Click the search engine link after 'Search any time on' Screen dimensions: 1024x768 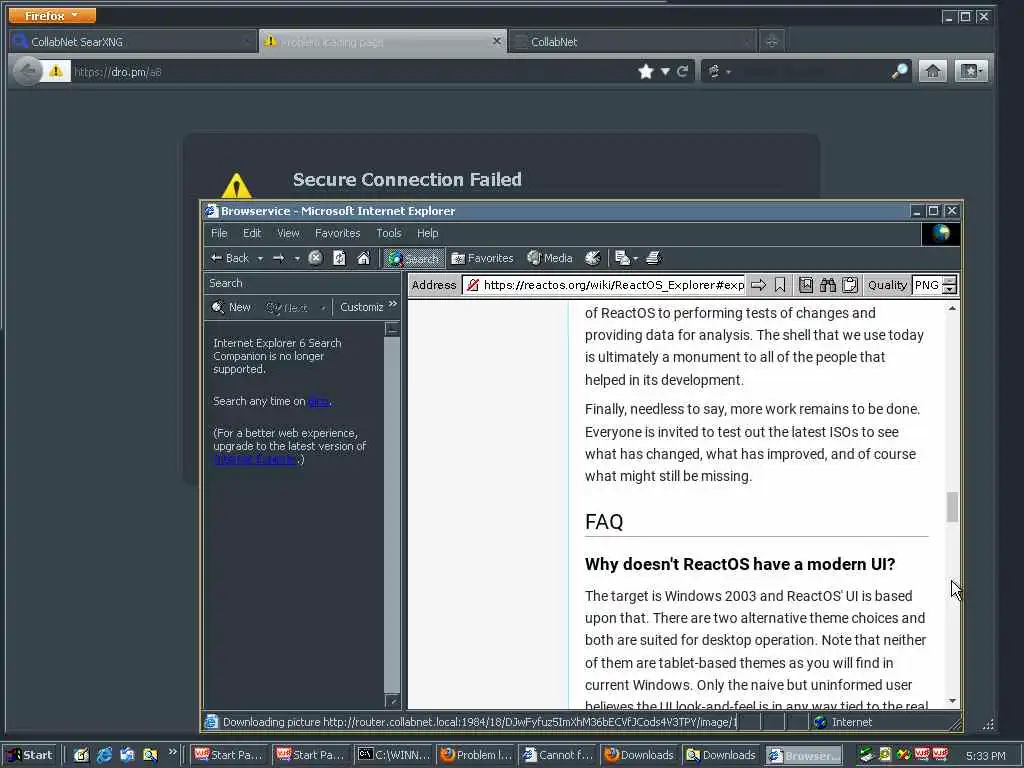319,402
